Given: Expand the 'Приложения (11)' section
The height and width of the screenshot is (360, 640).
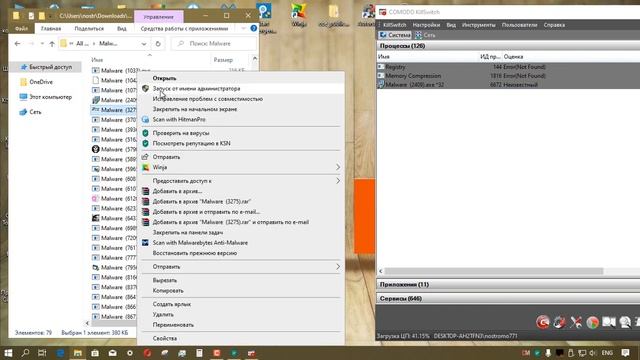Looking at the screenshot, I should click(x=508, y=284).
